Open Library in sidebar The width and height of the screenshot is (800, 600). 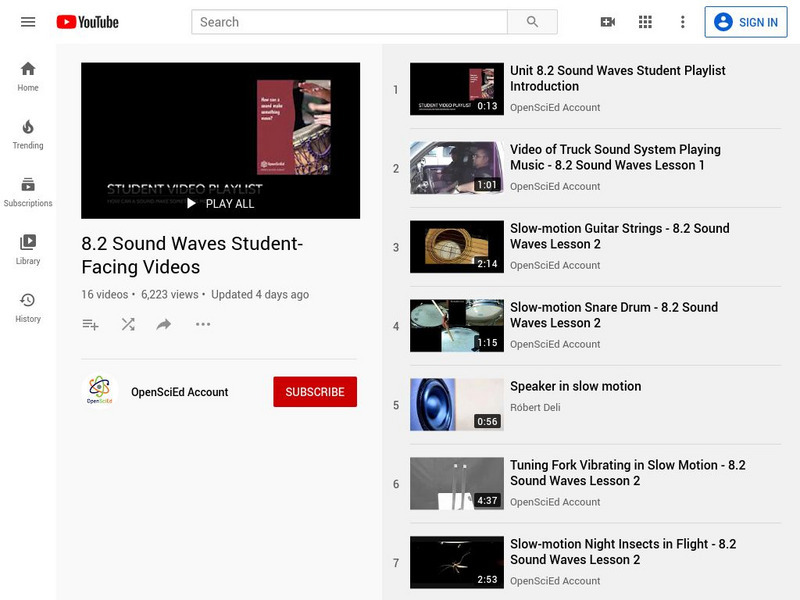[28, 250]
